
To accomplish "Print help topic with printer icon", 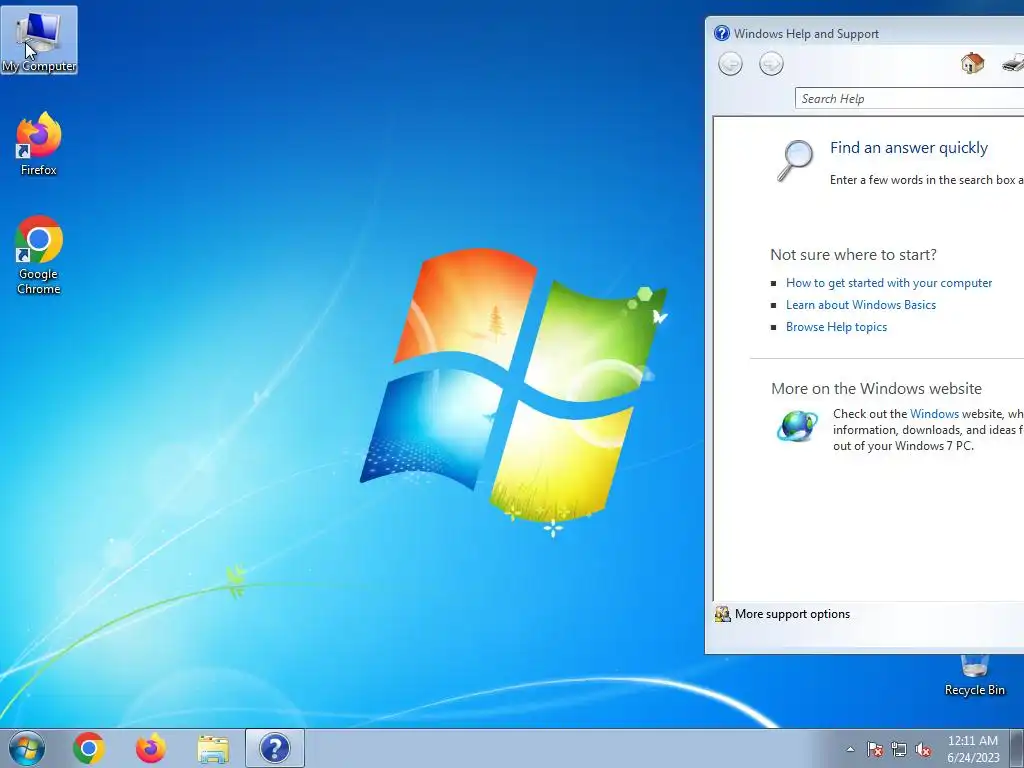I will [1013, 63].
